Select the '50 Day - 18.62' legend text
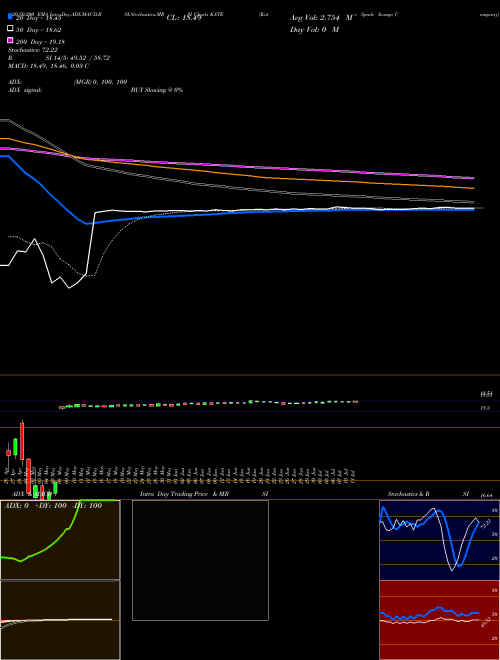Screen dimensions: 500x660 (x=38, y=30)
